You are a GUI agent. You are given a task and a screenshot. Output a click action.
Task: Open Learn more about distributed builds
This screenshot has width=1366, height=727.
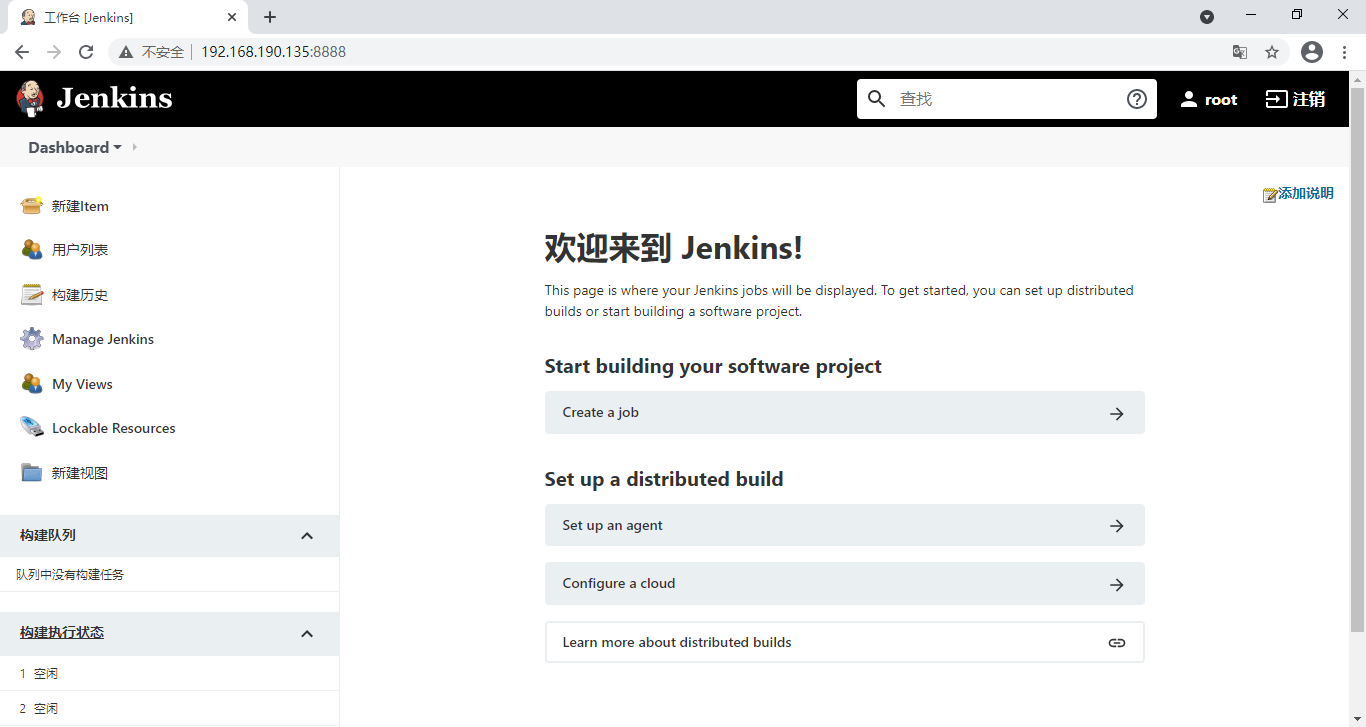tap(844, 642)
